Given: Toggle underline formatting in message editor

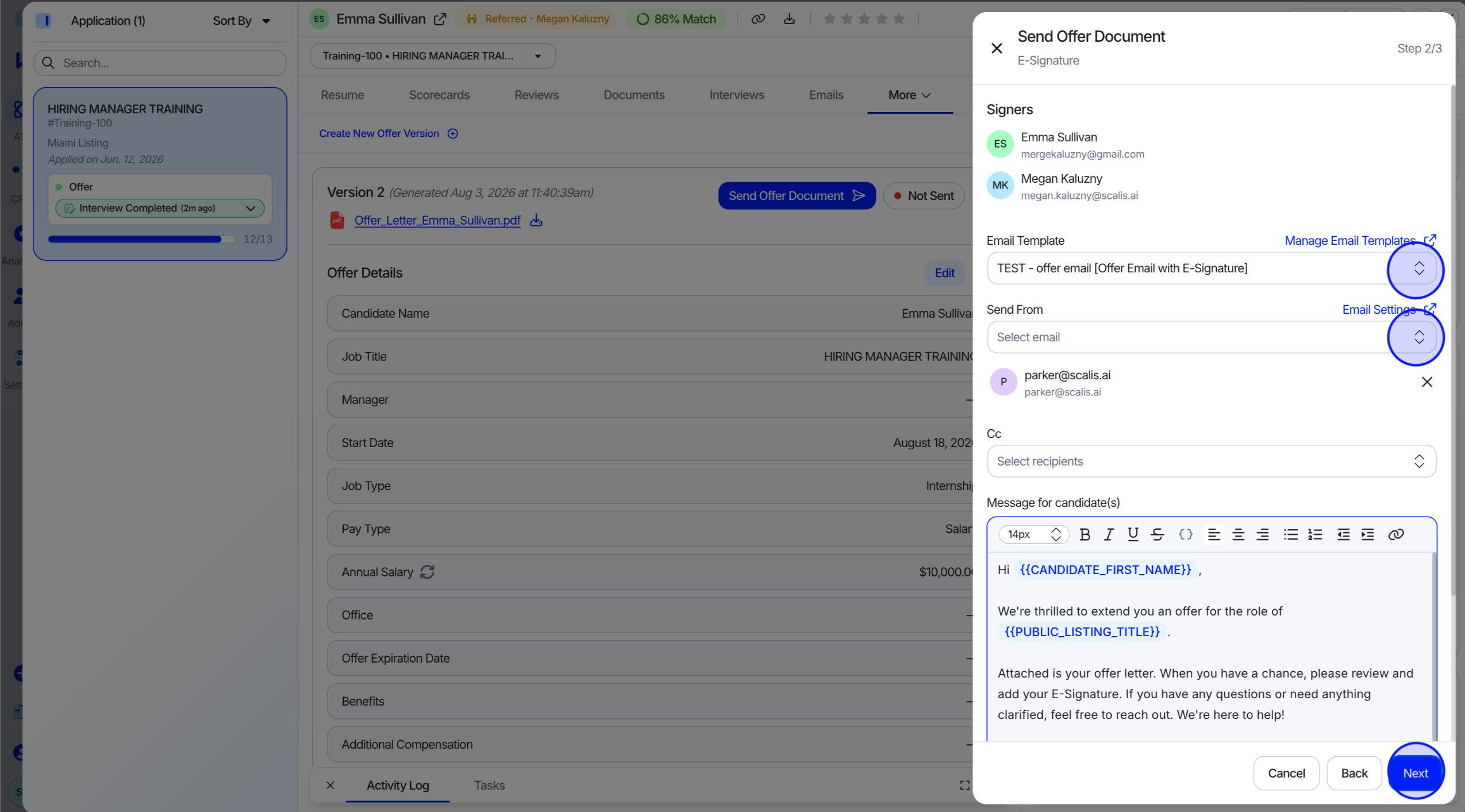Looking at the screenshot, I should click(1133, 534).
